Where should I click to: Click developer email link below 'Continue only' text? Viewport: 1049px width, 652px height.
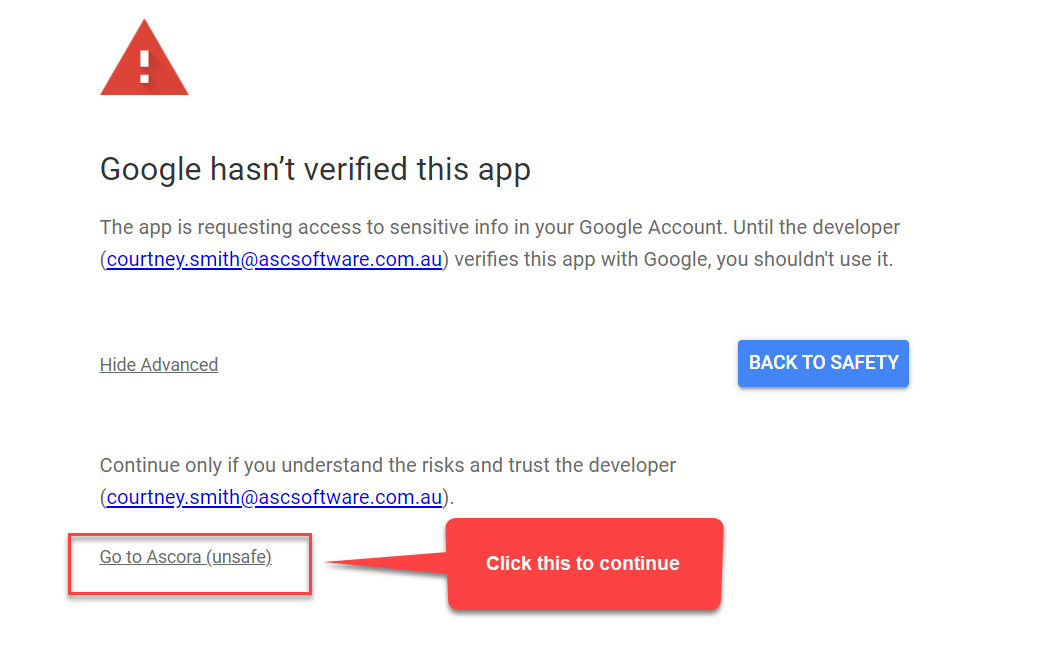(274, 496)
